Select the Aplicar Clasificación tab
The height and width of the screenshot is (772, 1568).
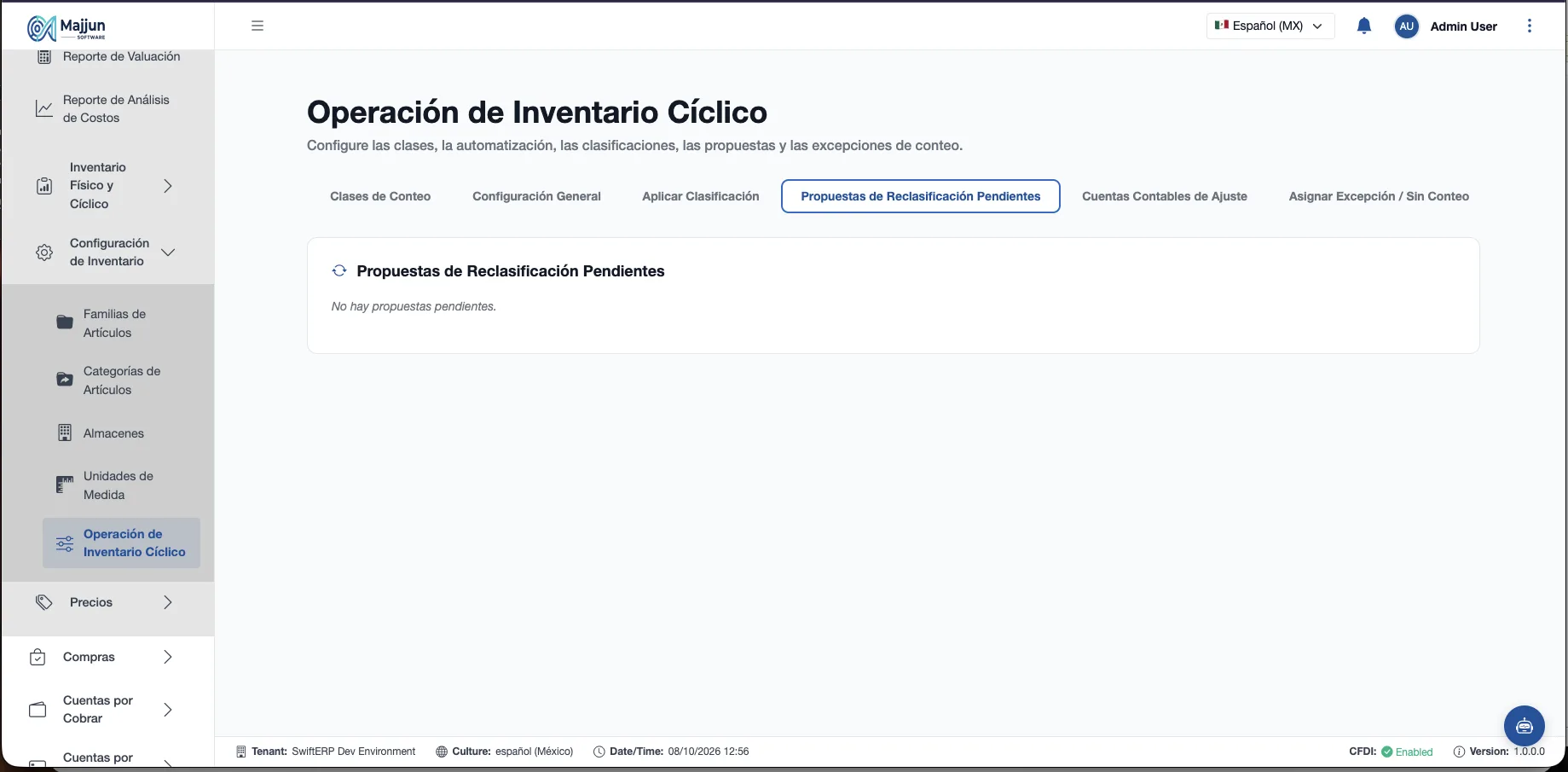[x=701, y=196]
